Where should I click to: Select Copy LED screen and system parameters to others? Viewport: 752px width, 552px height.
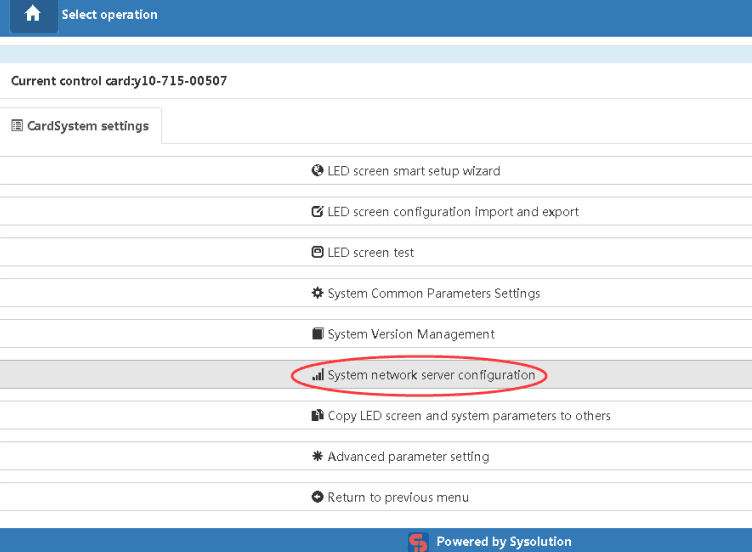coord(469,416)
